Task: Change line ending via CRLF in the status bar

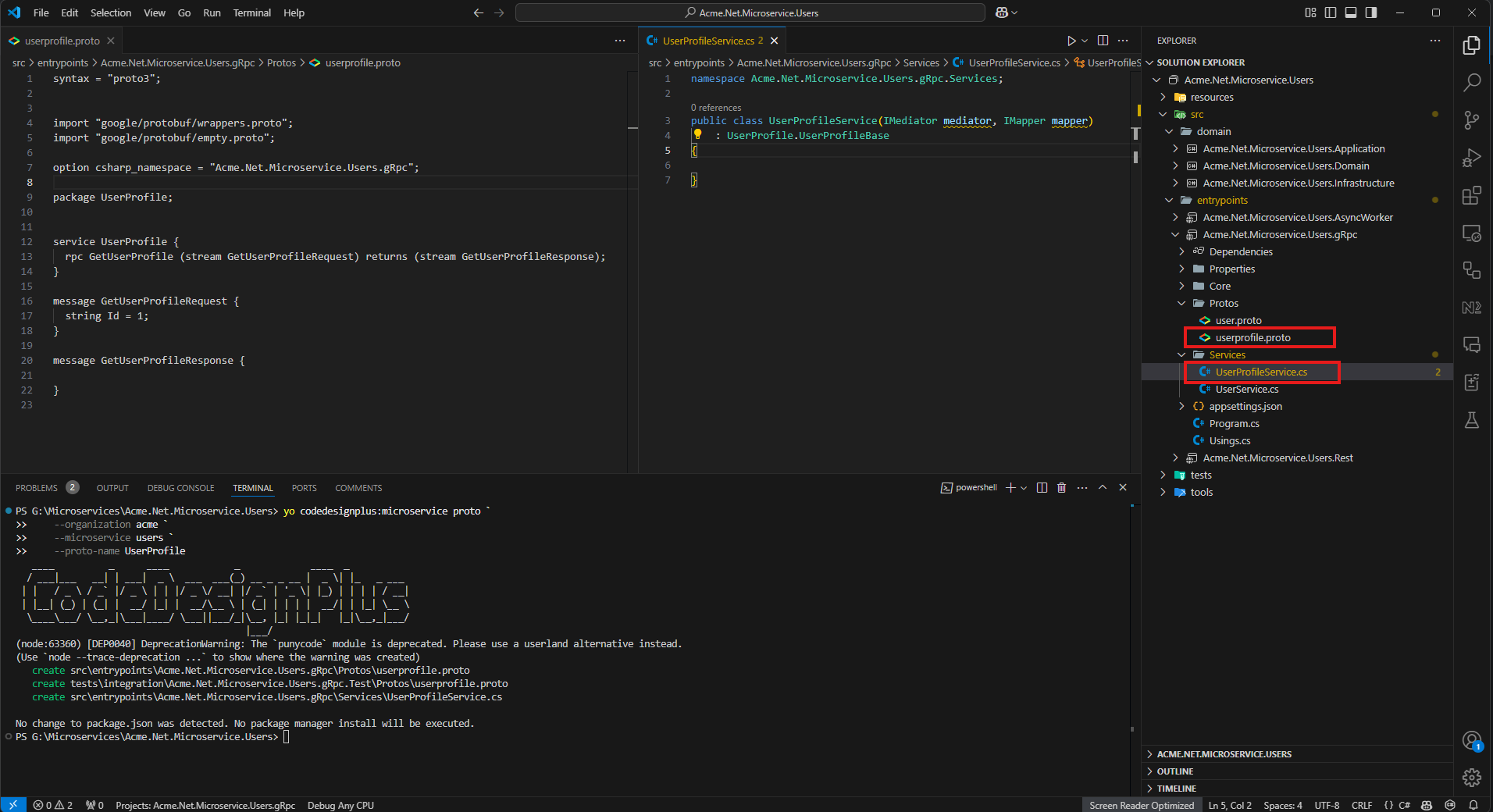Action: 1362,805
